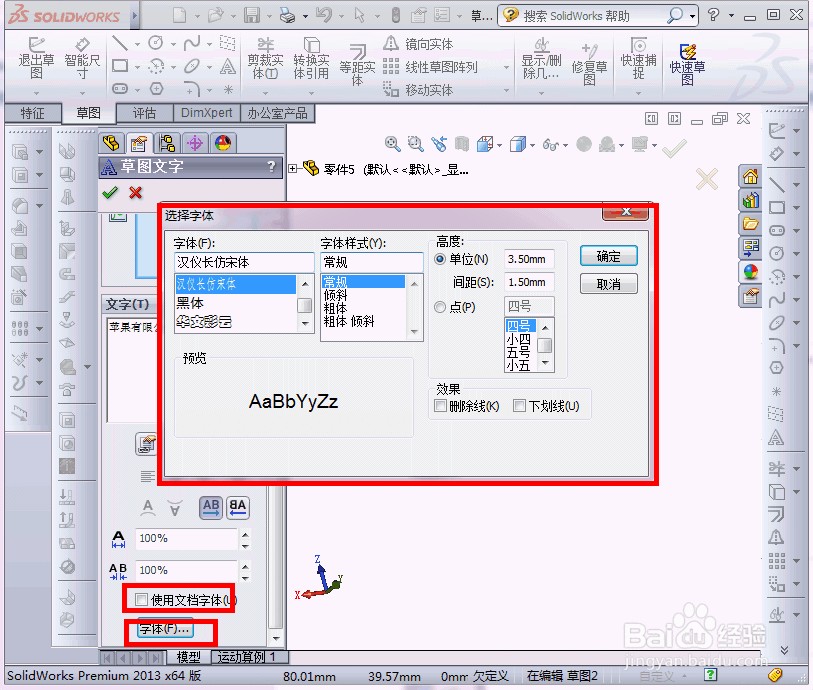Switch to Evaluate (评估) tab
Viewport: 813px width, 690px height.
click(x=144, y=112)
